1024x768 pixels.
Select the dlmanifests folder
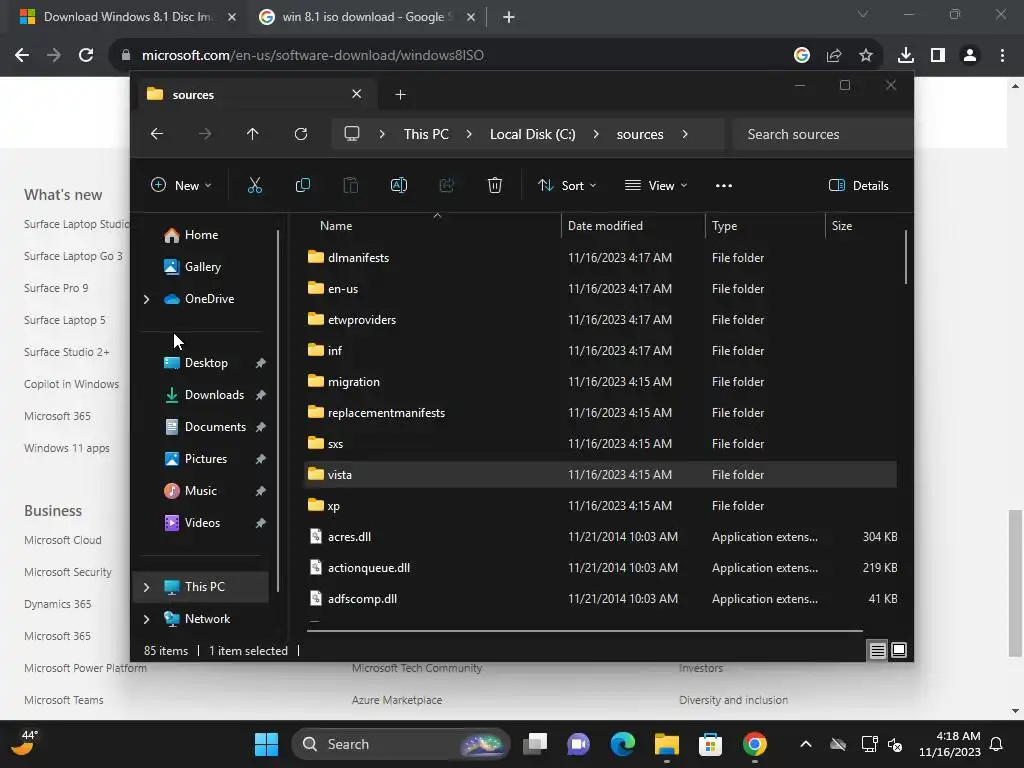pyautogui.click(x=601, y=258)
